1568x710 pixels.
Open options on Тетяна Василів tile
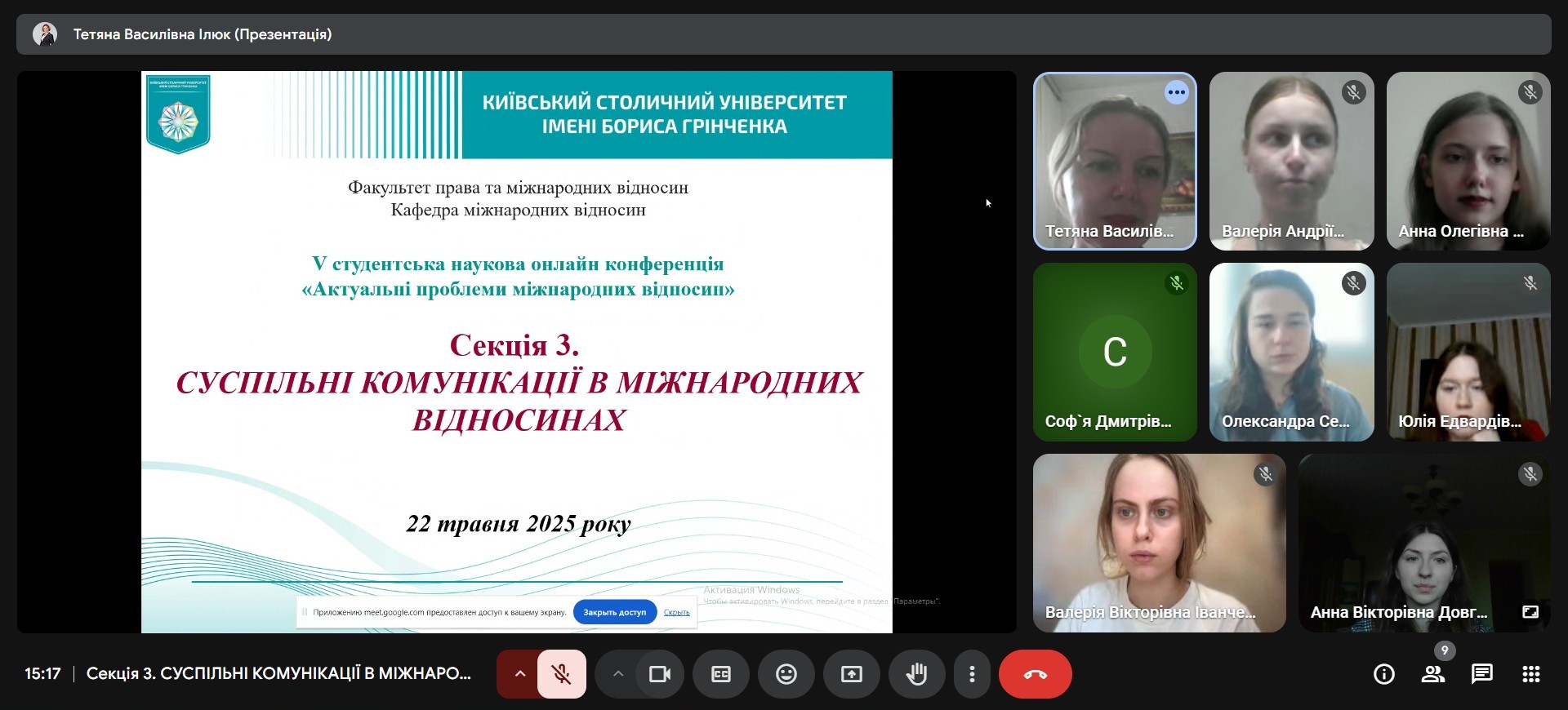pyautogui.click(x=1176, y=92)
